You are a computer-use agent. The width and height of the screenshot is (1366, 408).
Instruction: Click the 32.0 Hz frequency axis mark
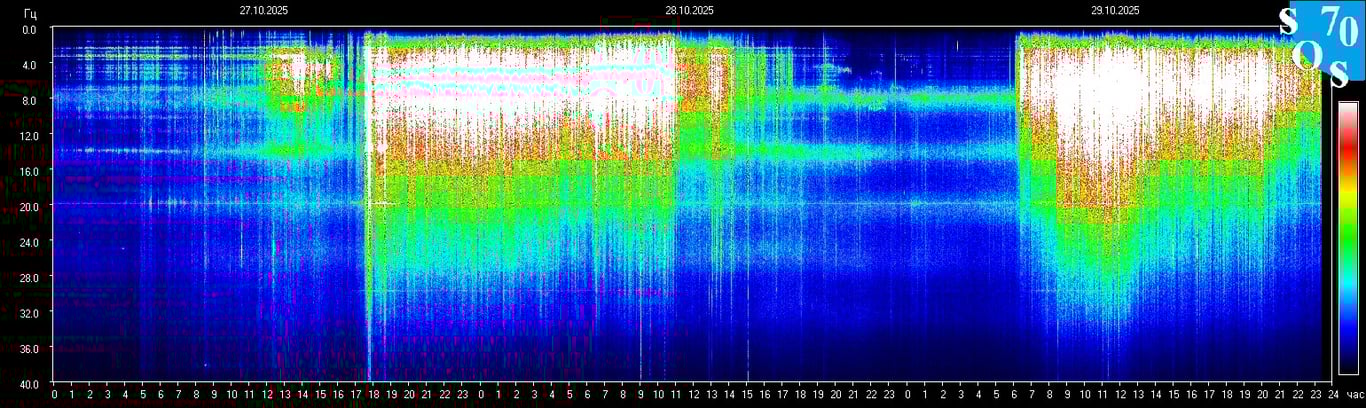[x=30, y=313]
